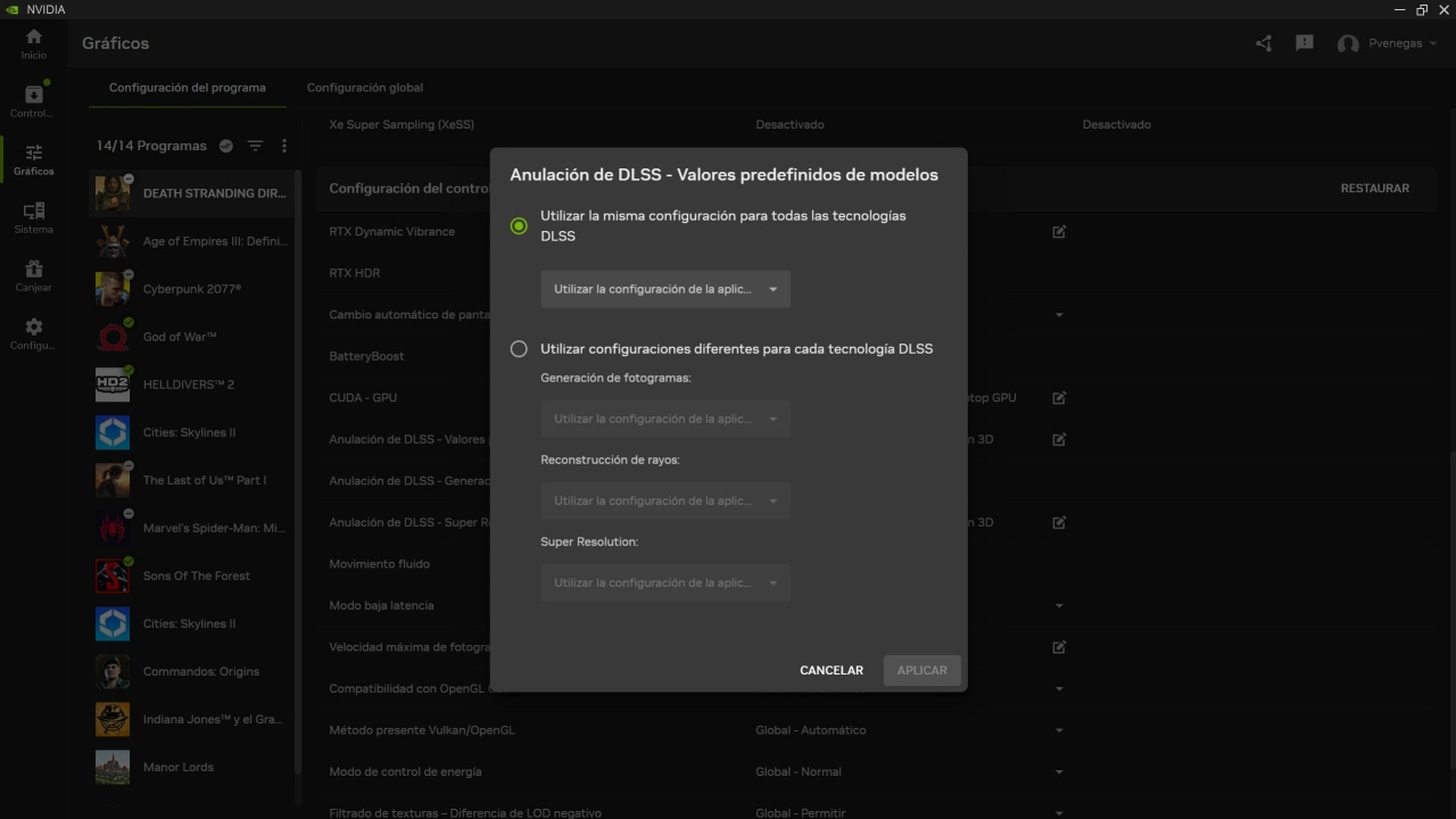Click the settings panel vertical scrollbar
This screenshot has width=1456, height=819.
click(x=1453, y=610)
